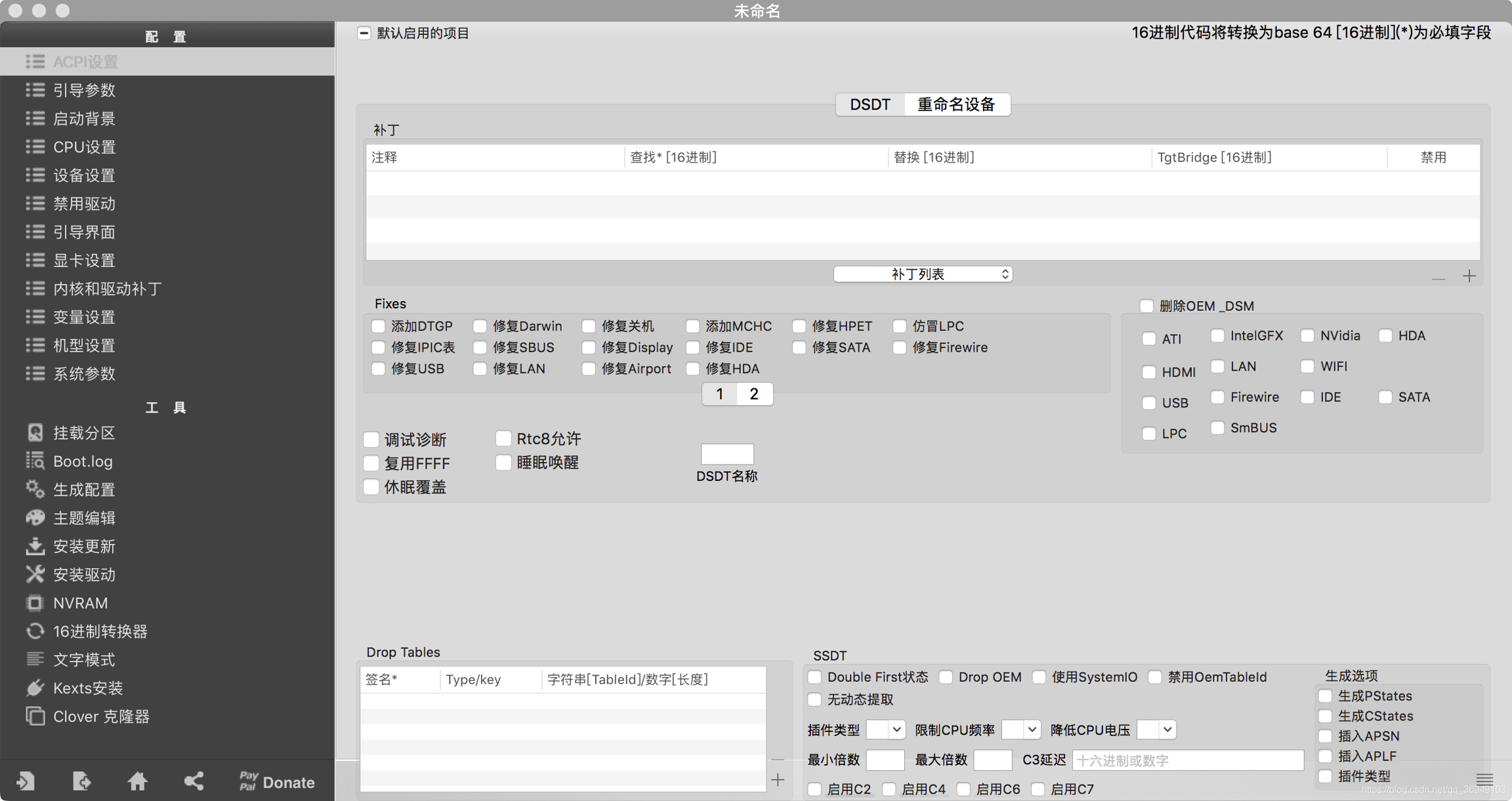
Task: Toggle the 删除OEM _DSM checkbox
Action: coord(1146,306)
